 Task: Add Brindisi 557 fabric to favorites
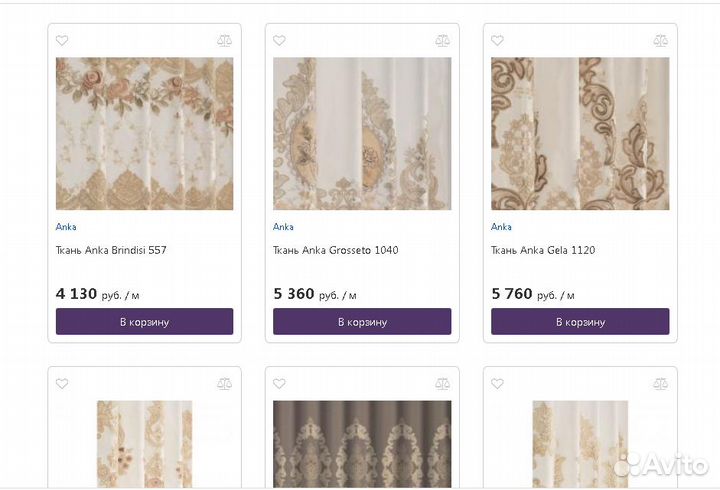(x=62, y=41)
